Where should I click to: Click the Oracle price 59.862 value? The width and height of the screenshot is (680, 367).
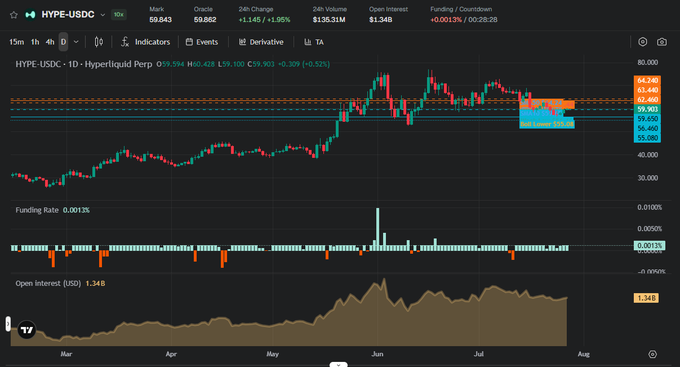click(x=205, y=20)
